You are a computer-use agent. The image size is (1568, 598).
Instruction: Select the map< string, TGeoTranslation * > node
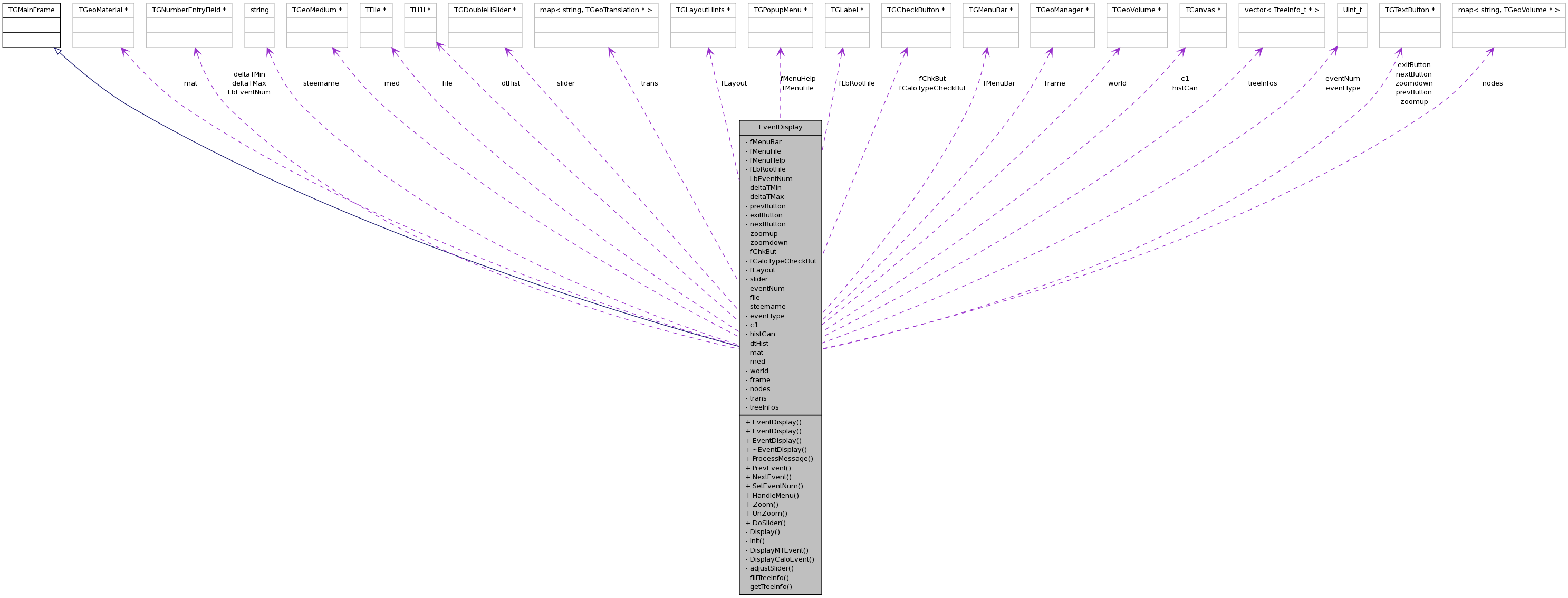596,25
